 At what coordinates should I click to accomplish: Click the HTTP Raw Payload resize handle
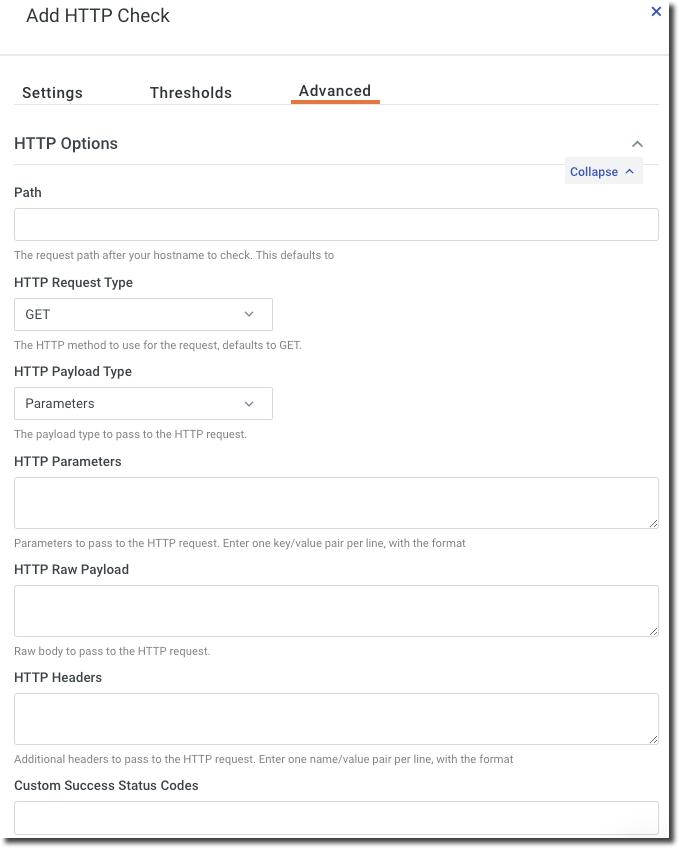coord(653,631)
